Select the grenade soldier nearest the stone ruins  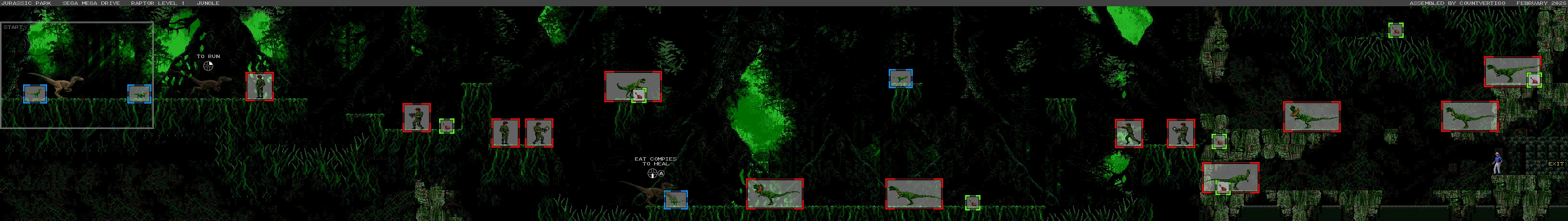(1181, 133)
